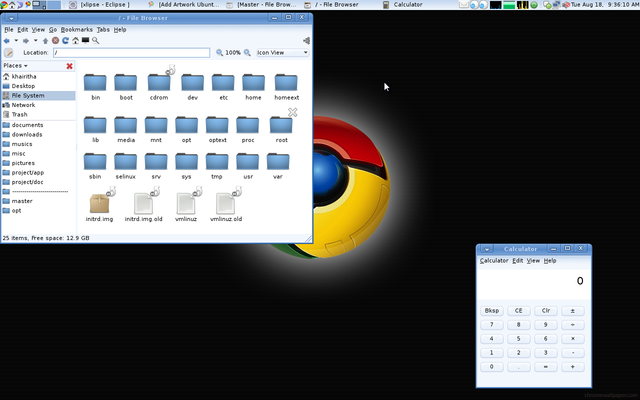Select the vmlinuz file
Image resolution: width=640 pixels, height=400 pixels.
coord(186,204)
